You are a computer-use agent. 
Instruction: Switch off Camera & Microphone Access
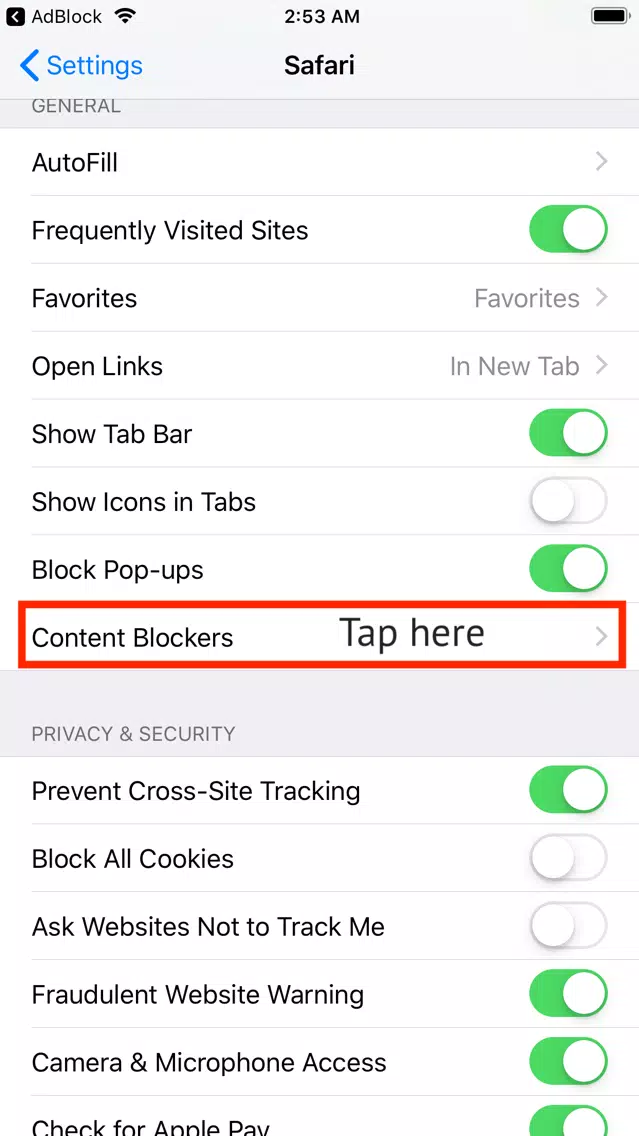tap(568, 1063)
